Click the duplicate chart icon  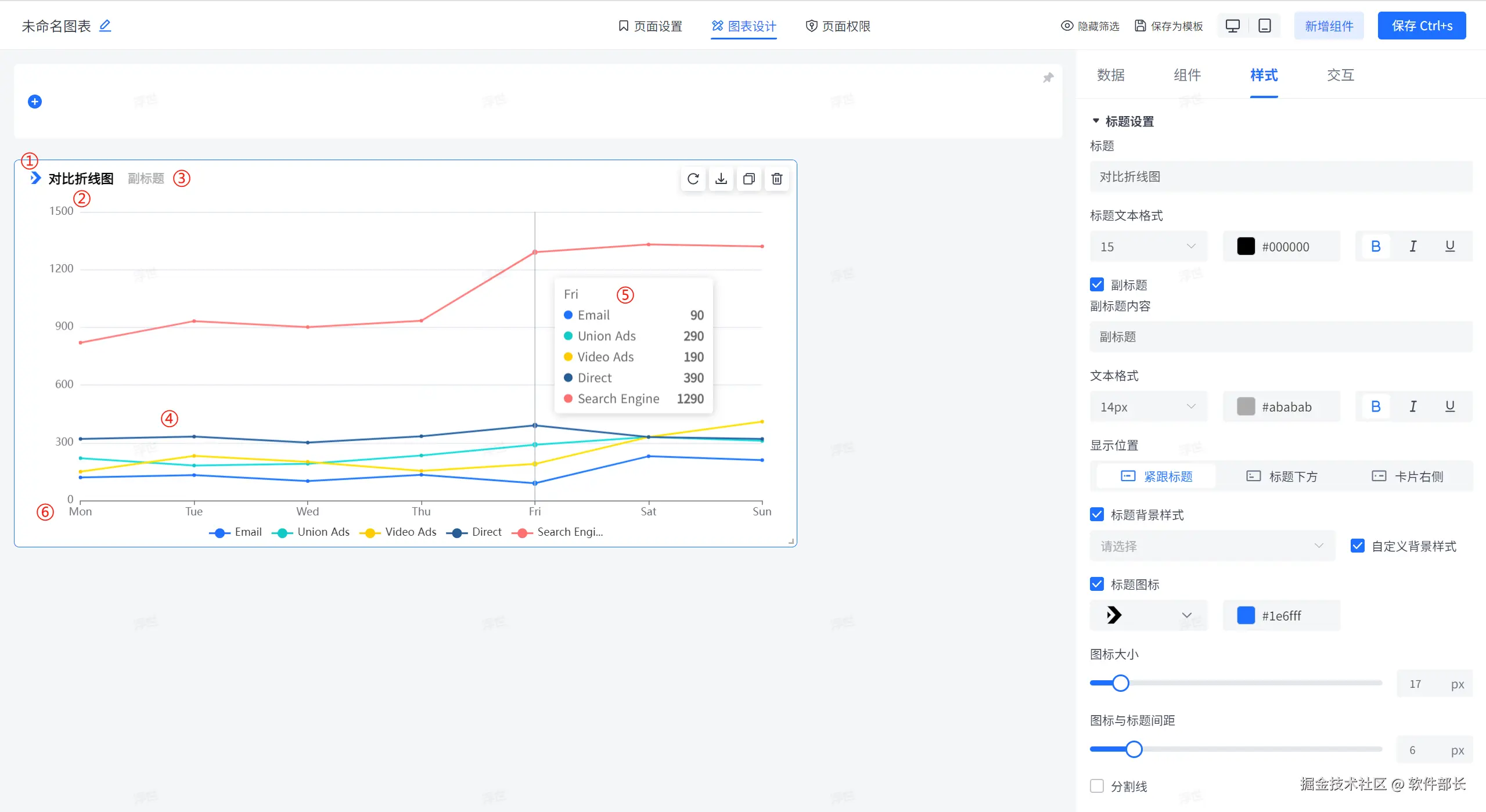[749, 179]
